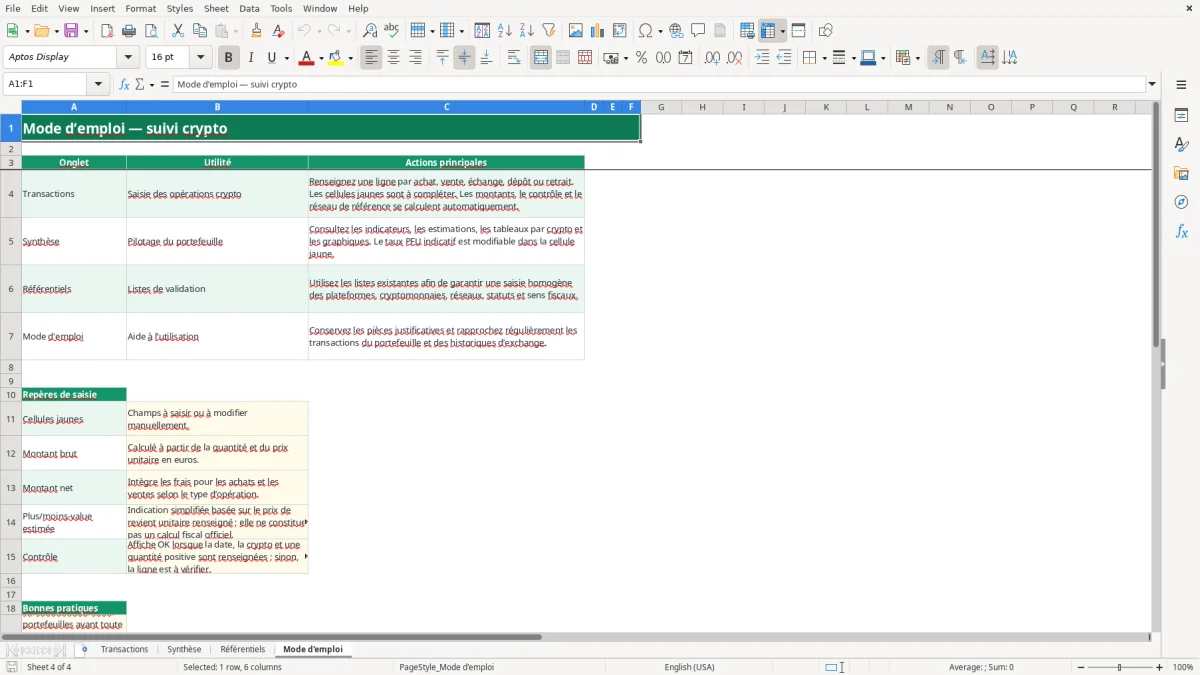The image size is (1200, 675).
Task: Toggle Center Vertically alignment
Action: tap(464, 58)
